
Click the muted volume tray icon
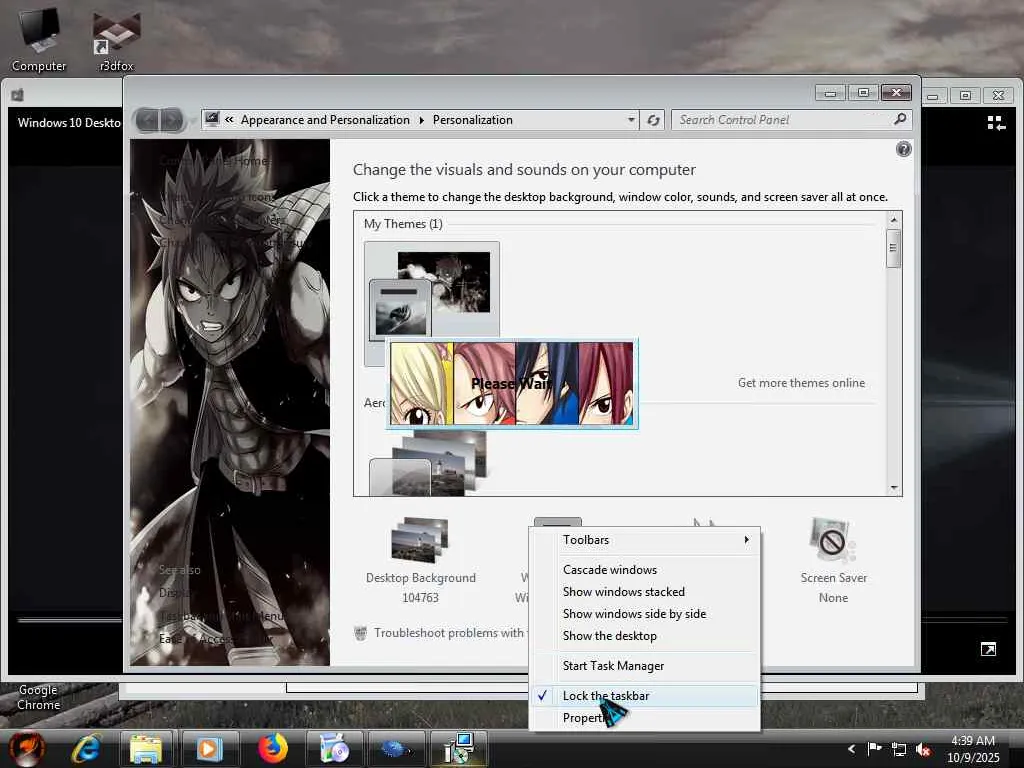coord(923,750)
